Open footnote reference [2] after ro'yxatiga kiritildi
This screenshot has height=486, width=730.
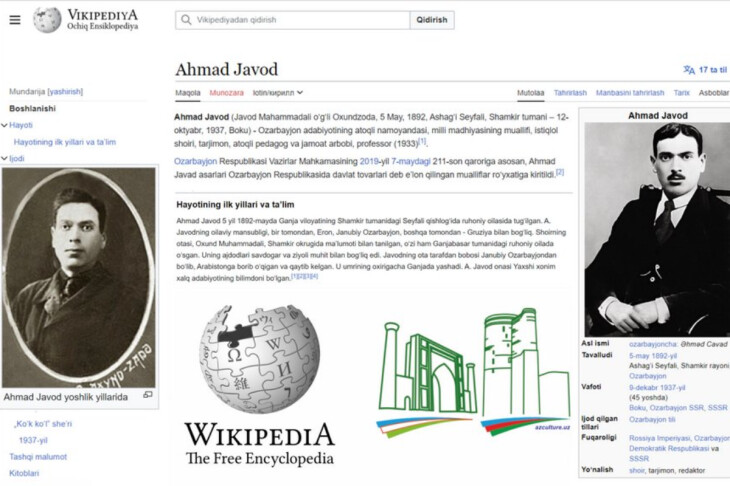(x=560, y=172)
